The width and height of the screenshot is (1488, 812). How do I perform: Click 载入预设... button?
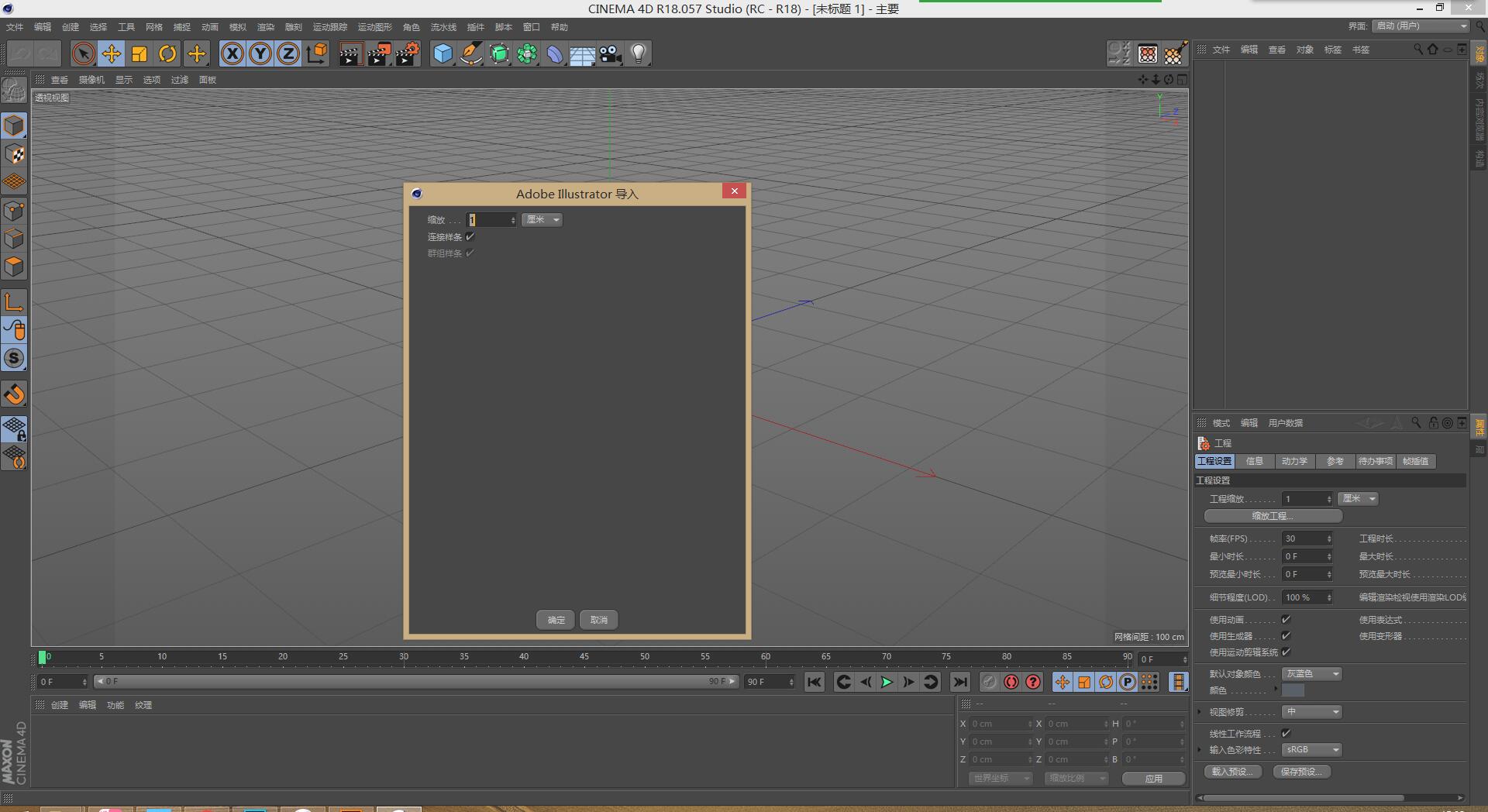click(1232, 772)
